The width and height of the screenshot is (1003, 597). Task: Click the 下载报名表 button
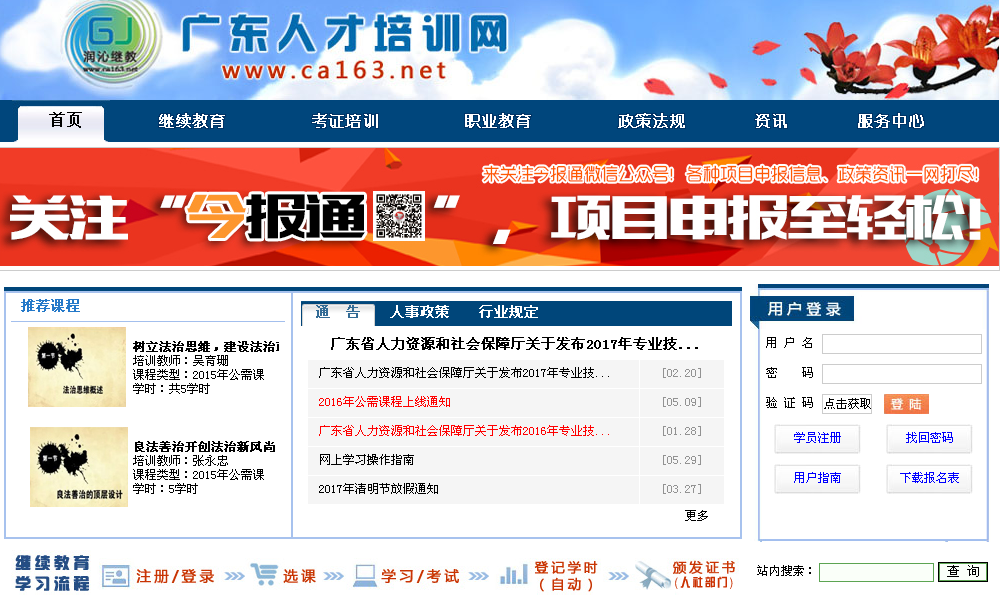(929, 478)
